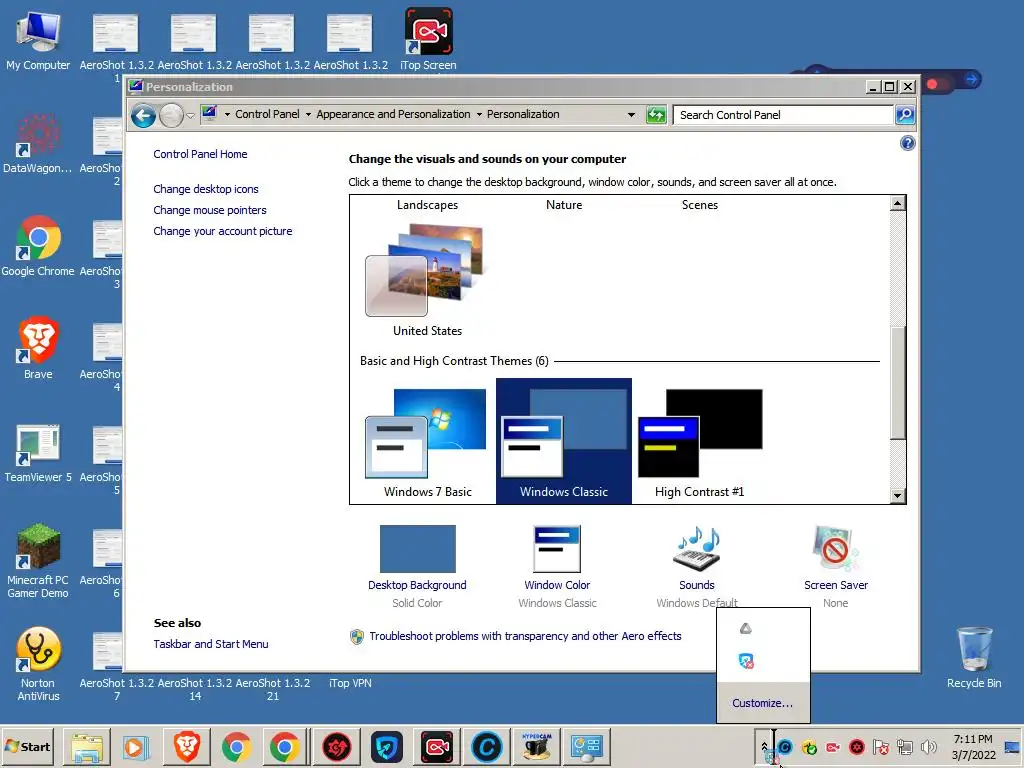Click show hidden icons tray arrow

click(x=763, y=747)
